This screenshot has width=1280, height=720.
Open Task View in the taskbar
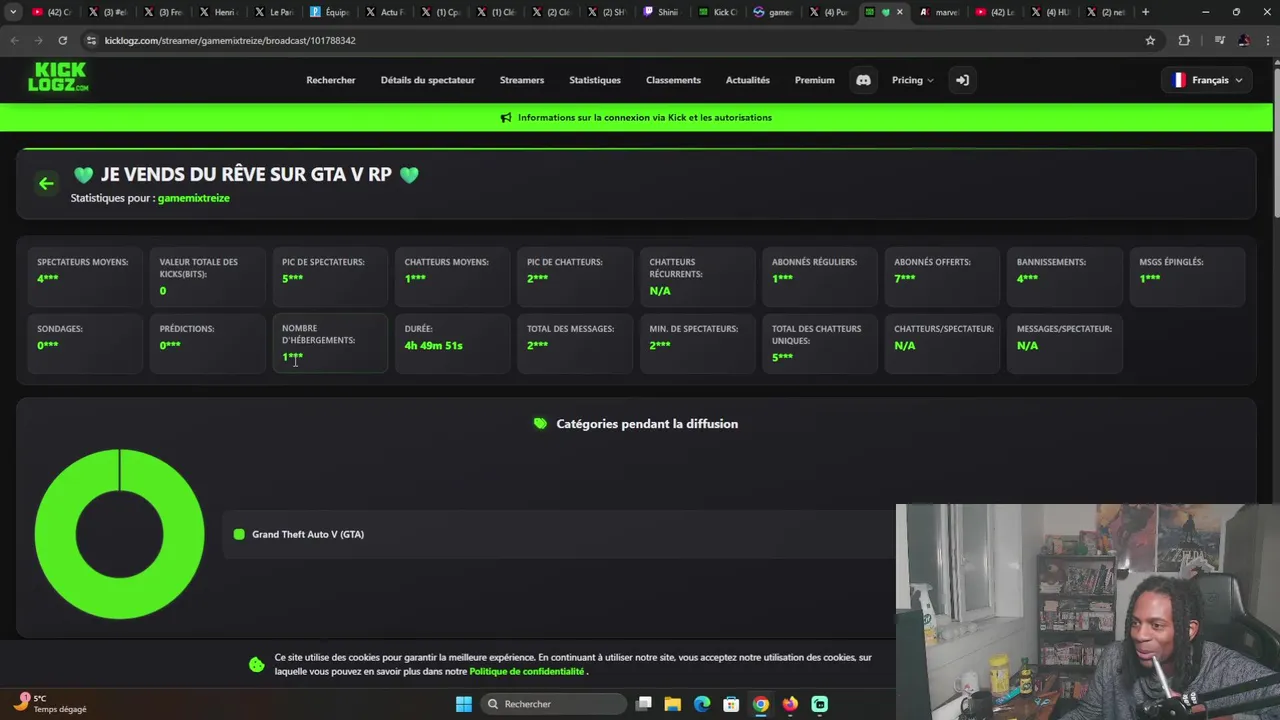tap(644, 704)
